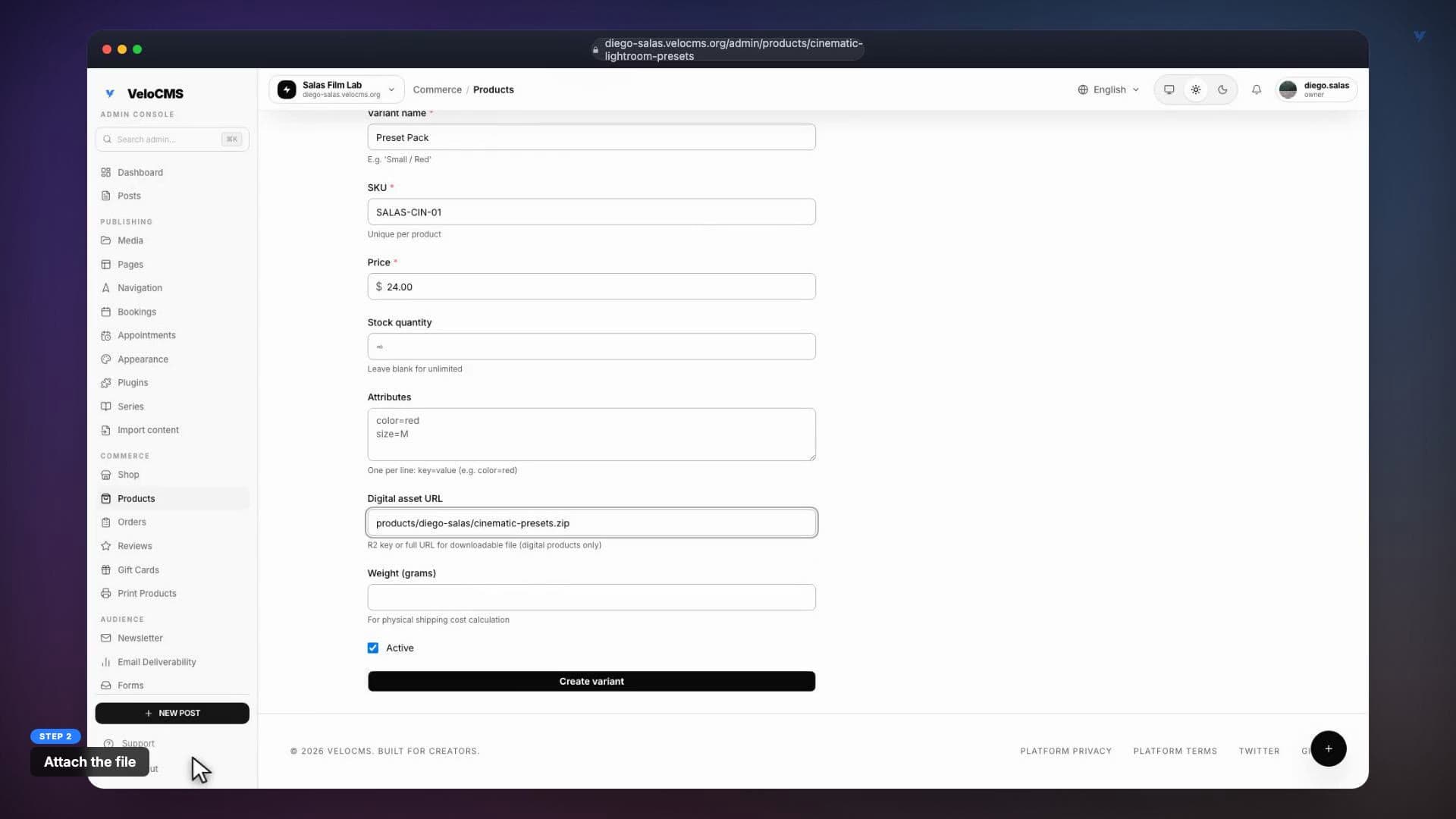Click the Reviews star icon
Screen dimensions: 1456x819
(x=106, y=546)
